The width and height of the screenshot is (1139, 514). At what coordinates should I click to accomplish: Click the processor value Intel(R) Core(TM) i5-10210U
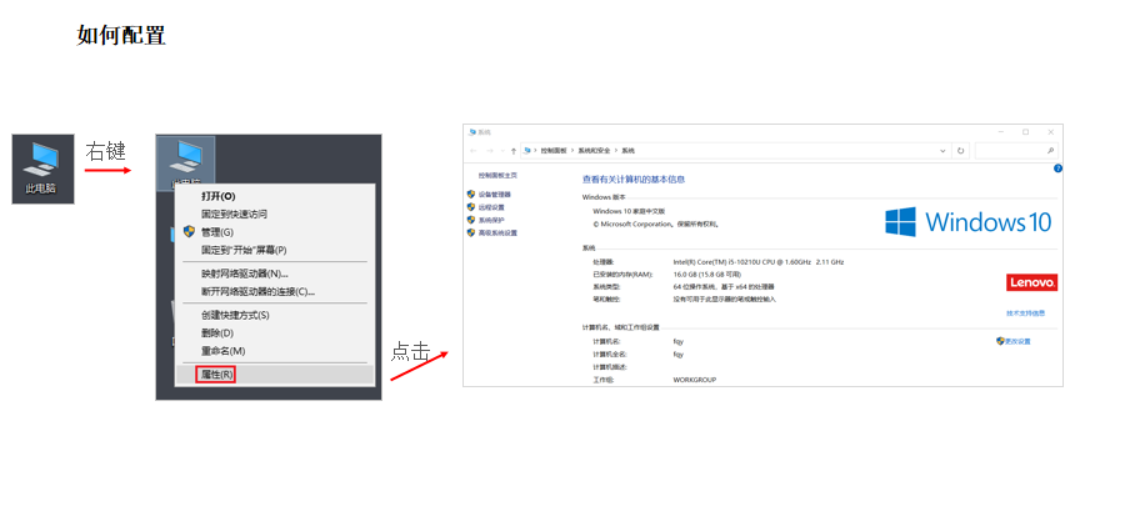point(758,261)
